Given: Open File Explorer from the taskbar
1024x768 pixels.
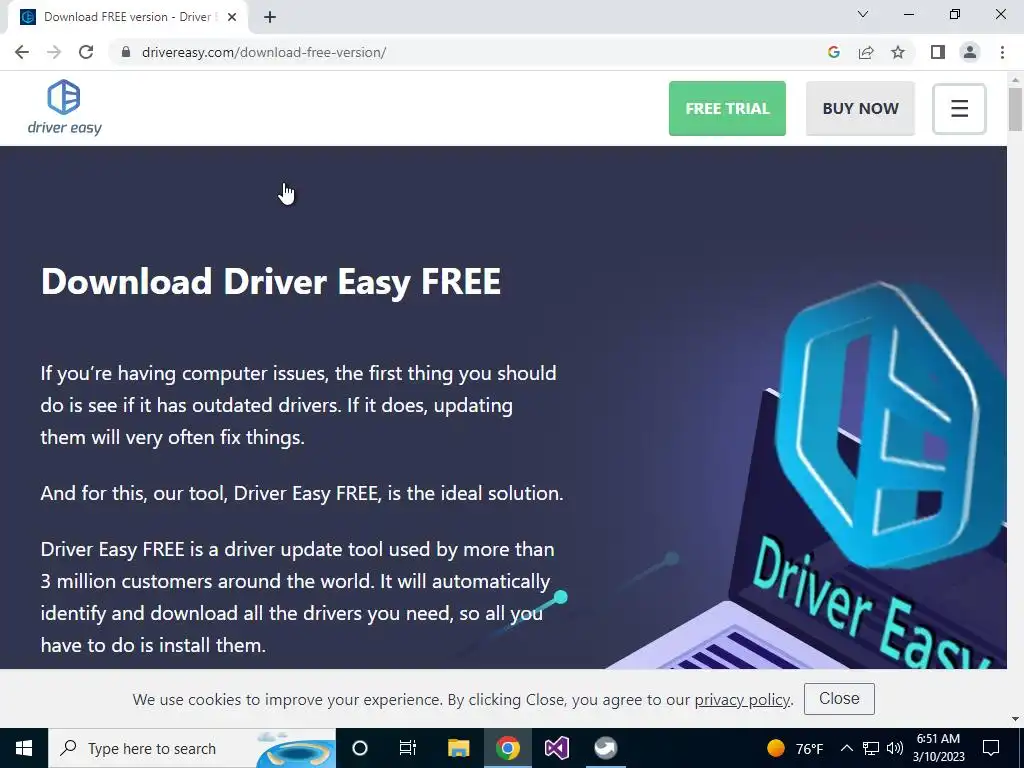Looking at the screenshot, I should point(458,748).
